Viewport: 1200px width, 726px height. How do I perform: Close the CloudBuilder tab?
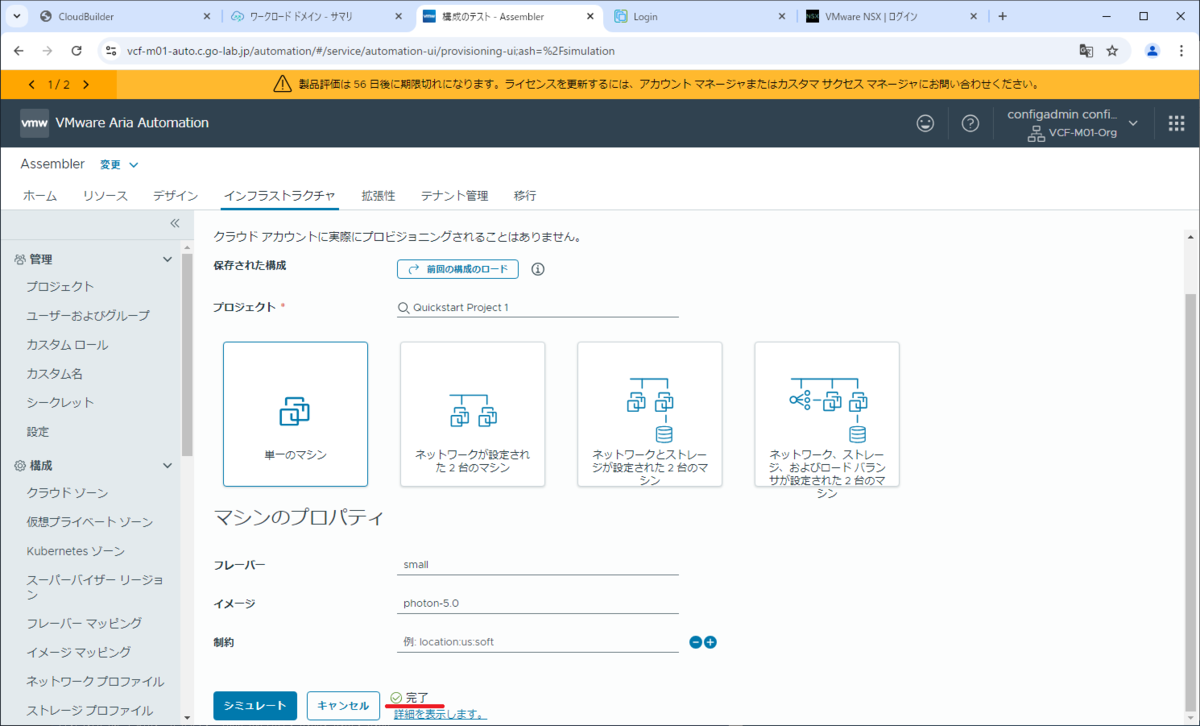click(206, 16)
